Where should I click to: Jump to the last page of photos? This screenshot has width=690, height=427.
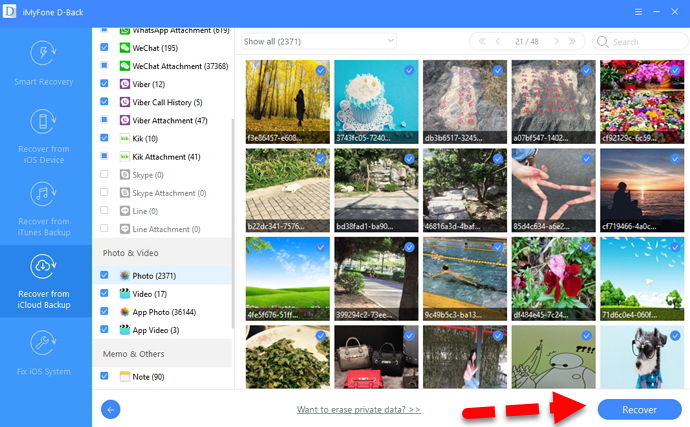click(x=572, y=42)
